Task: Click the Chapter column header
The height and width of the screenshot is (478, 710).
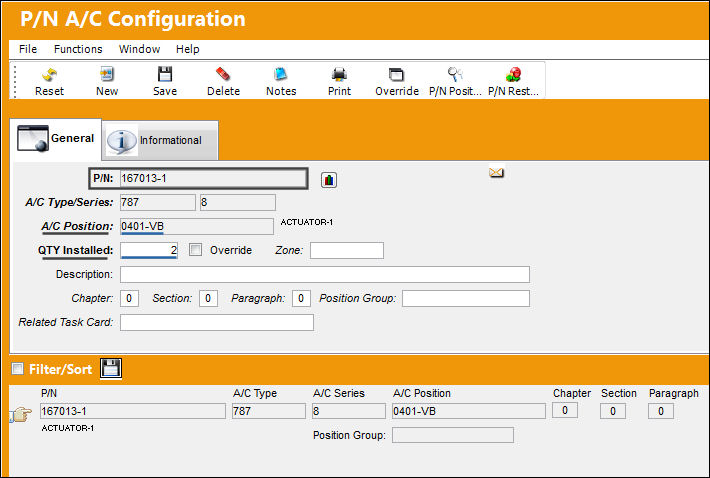Action: [572, 393]
